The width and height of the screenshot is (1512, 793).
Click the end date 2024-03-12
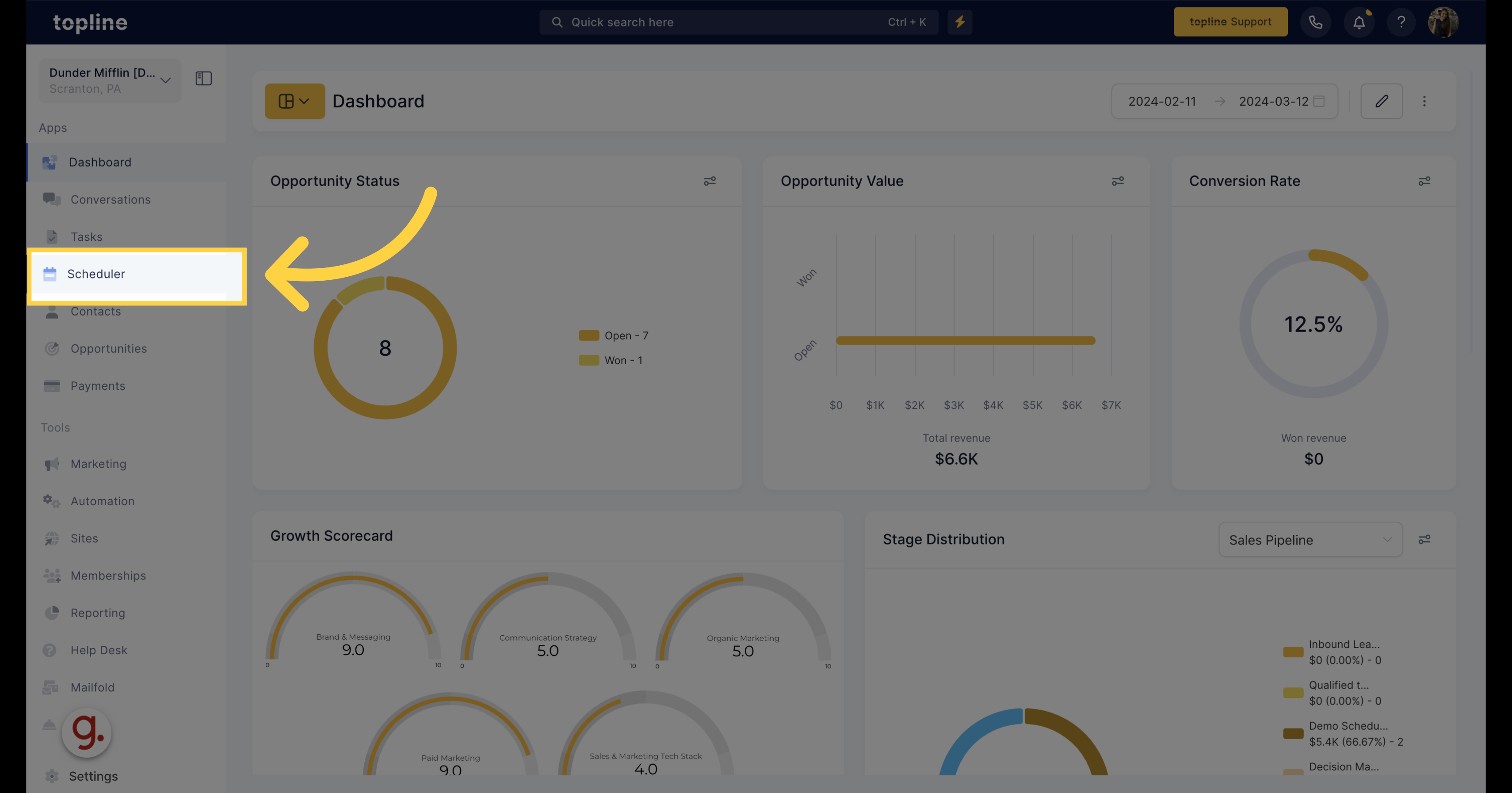pos(1273,102)
